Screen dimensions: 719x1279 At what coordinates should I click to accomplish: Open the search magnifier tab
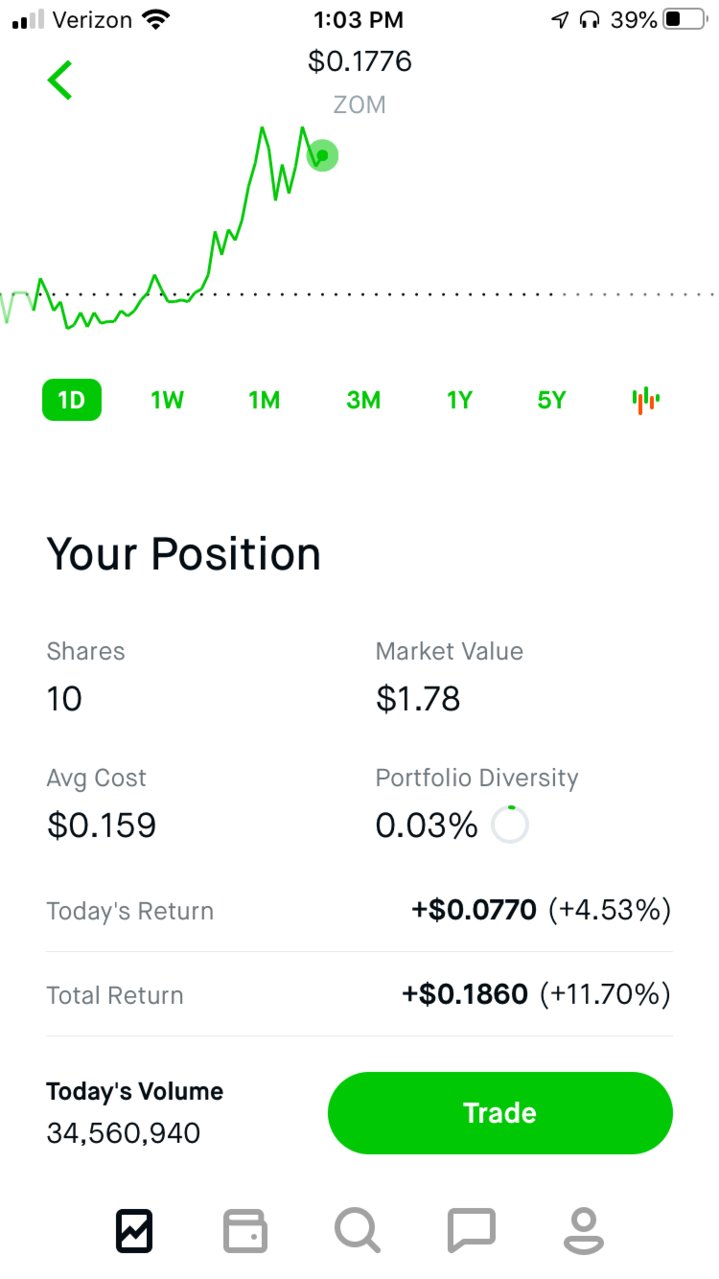pyautogui.click(x=357, y=1230)
